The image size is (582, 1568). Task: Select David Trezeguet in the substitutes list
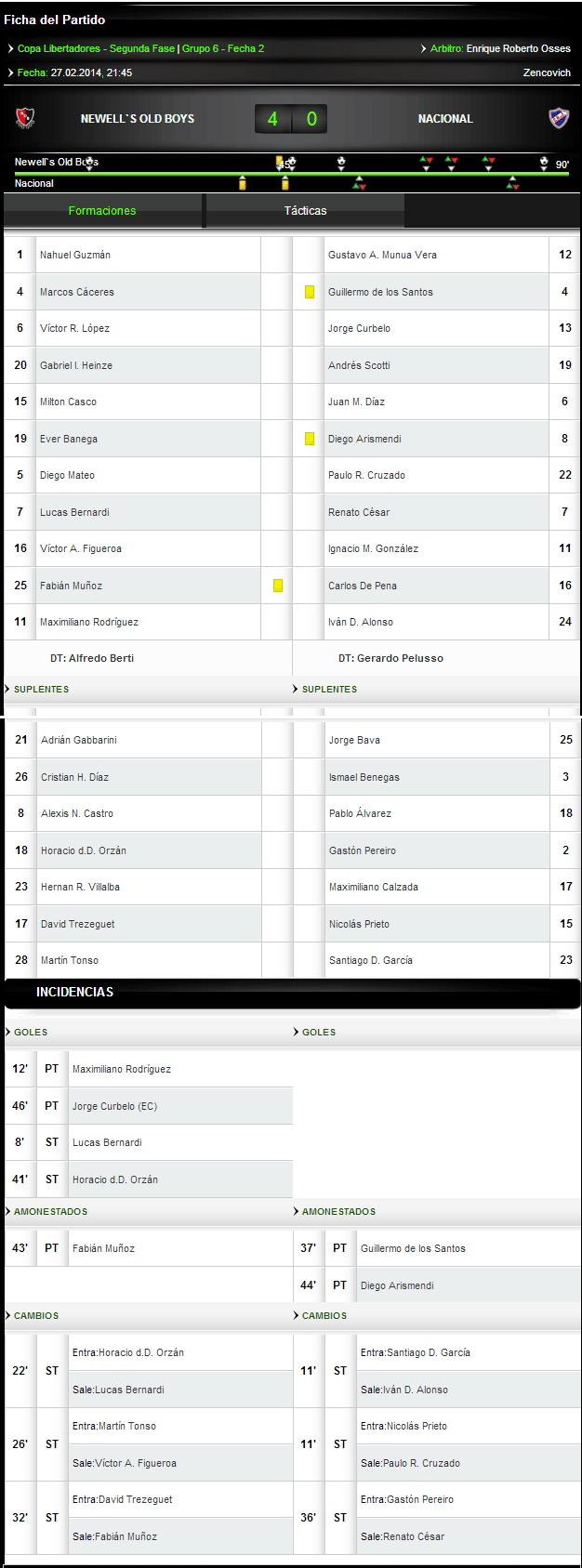pos(78,924)
